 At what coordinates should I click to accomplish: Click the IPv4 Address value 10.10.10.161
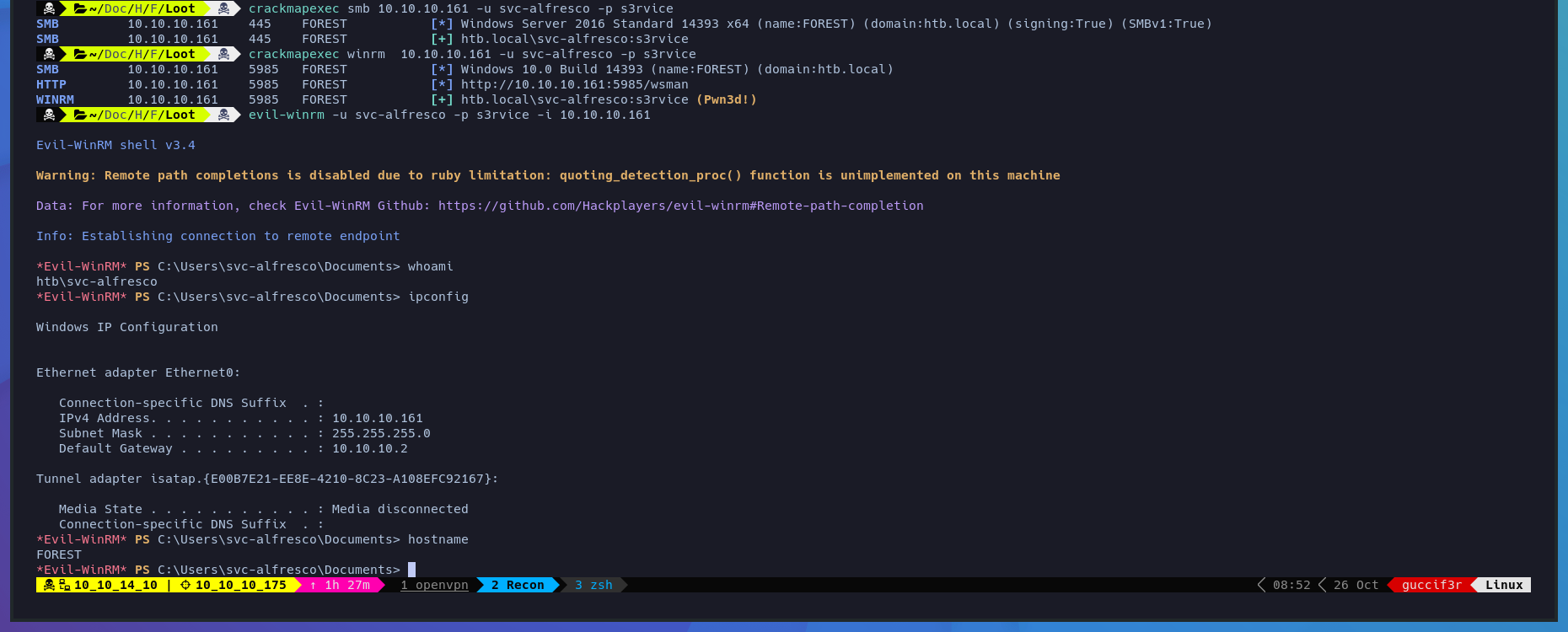point(377,418)
